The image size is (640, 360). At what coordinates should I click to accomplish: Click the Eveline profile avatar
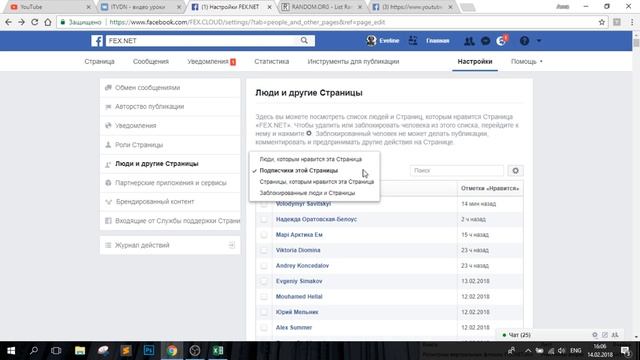click(x=371, y=40)
